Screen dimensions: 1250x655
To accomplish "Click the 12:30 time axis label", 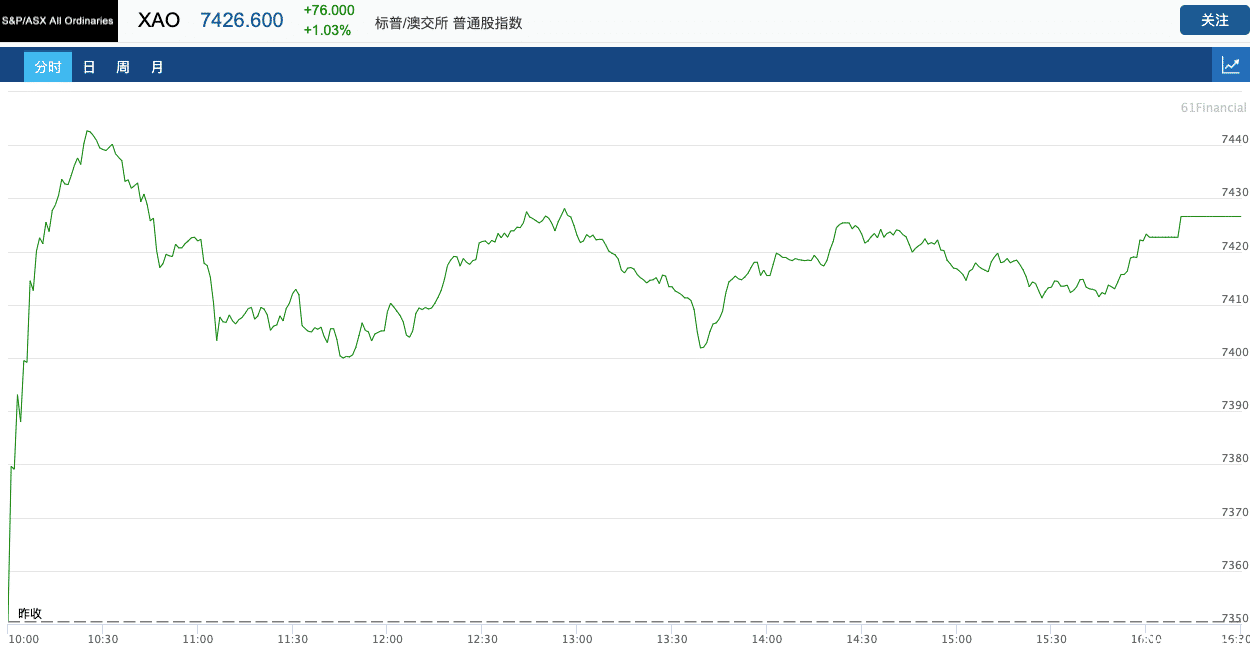I will point(482,639).
